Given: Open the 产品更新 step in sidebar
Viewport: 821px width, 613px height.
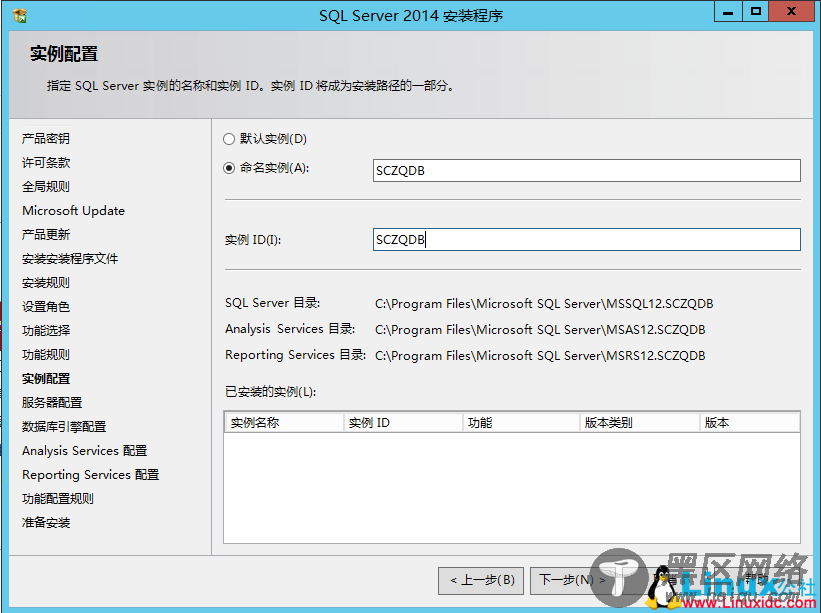Looking at the screenshot, I should pos(46,235).
